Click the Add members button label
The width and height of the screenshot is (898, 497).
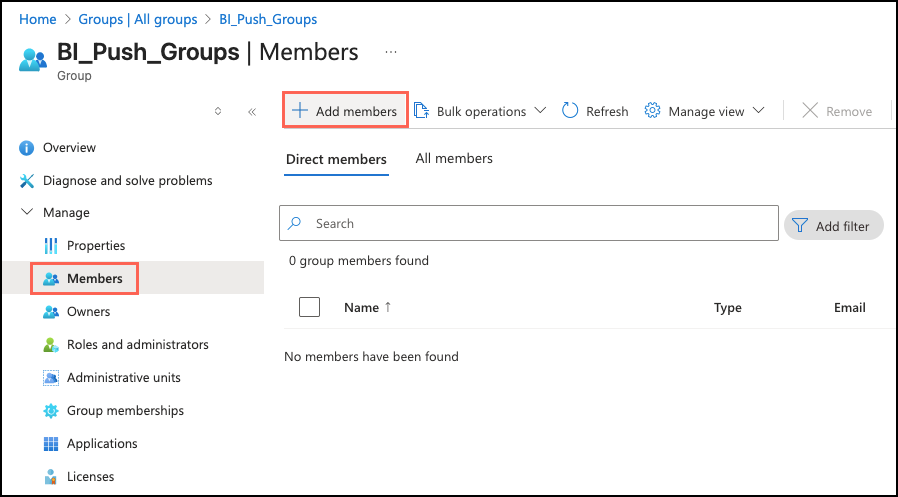tap(356, 112)
